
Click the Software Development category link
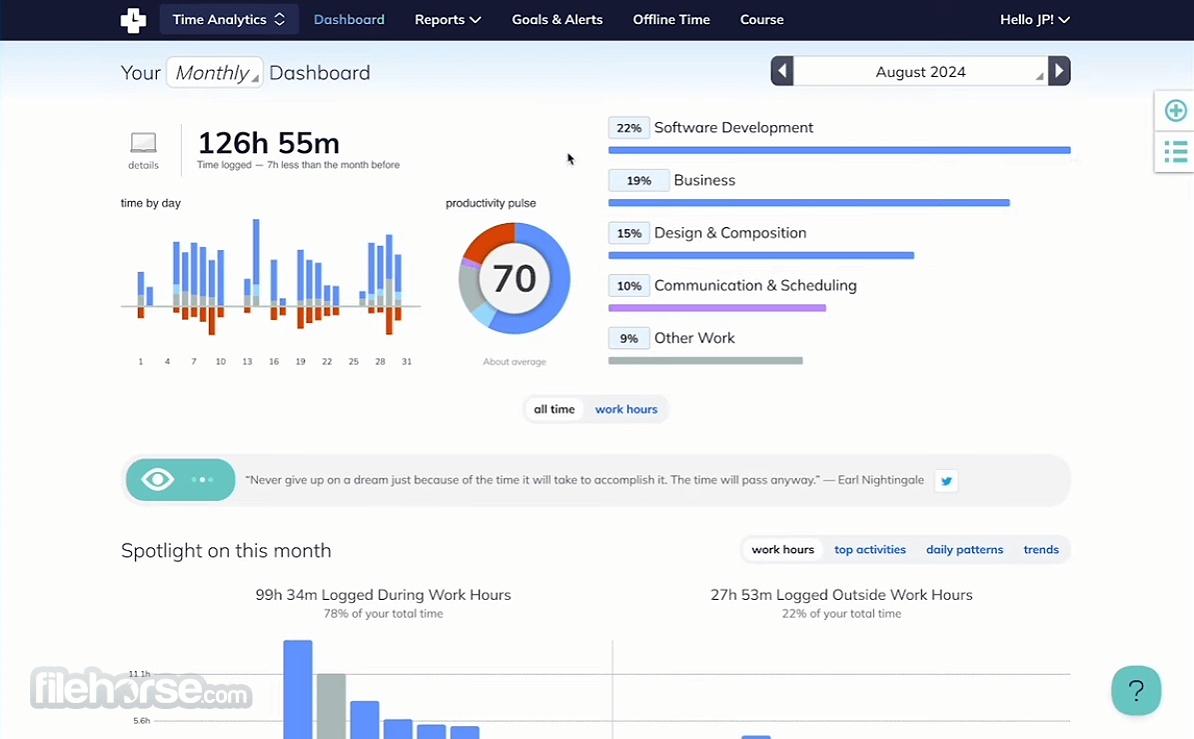[733, 127]
